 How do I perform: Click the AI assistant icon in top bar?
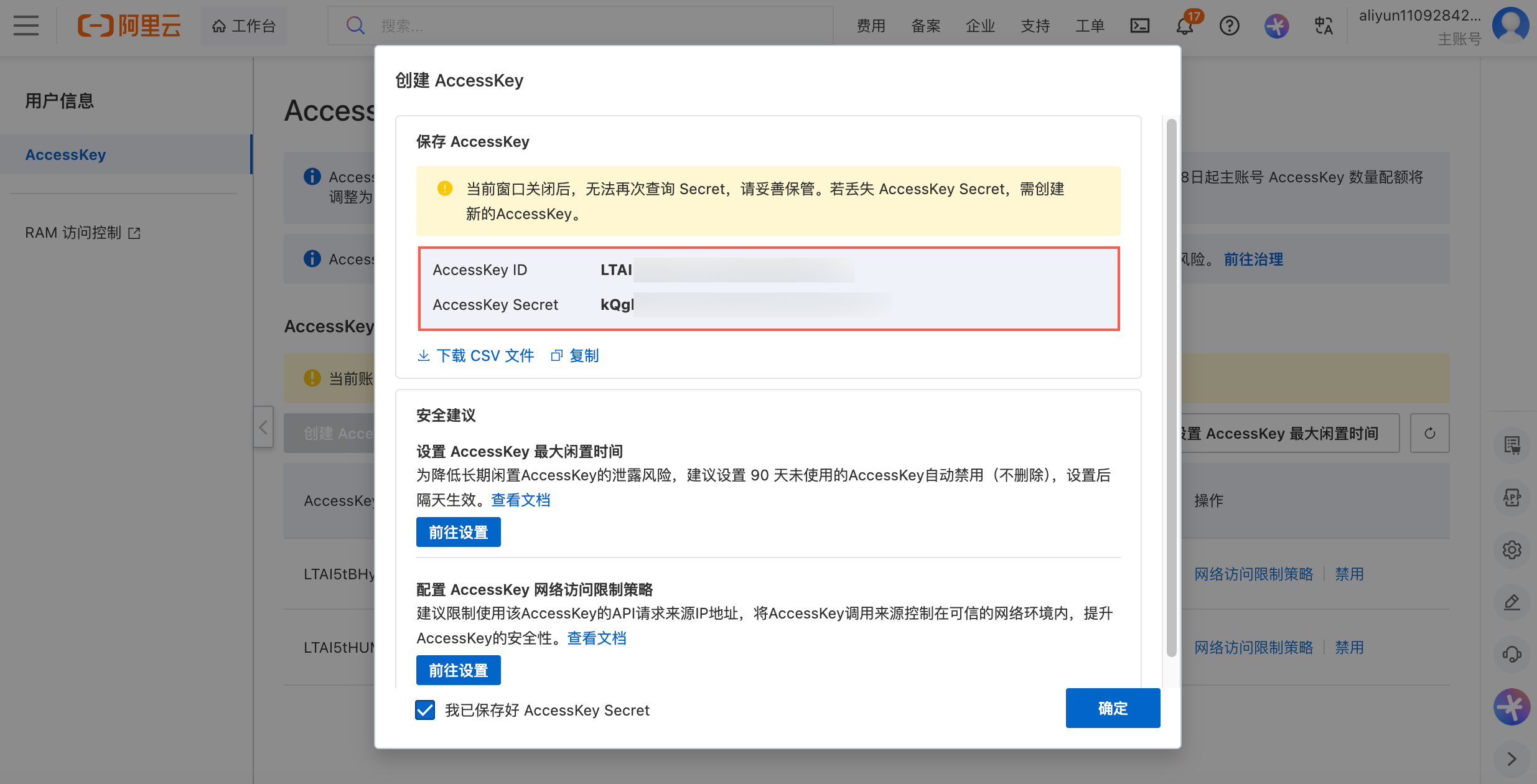tap(1276, 26)
